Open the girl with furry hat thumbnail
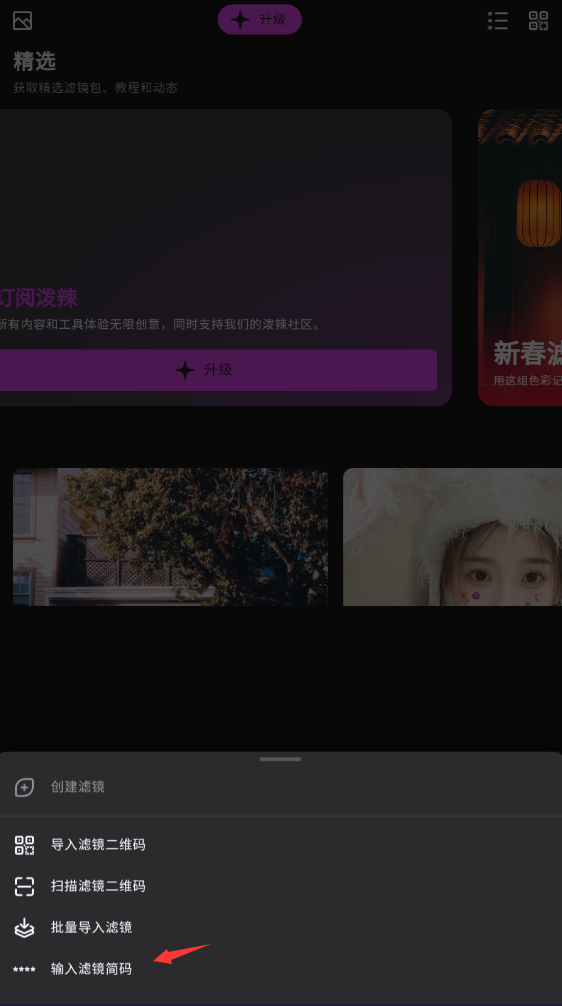Image resolution: width=562 pixels, height=1006 pixels. (452, 537)
